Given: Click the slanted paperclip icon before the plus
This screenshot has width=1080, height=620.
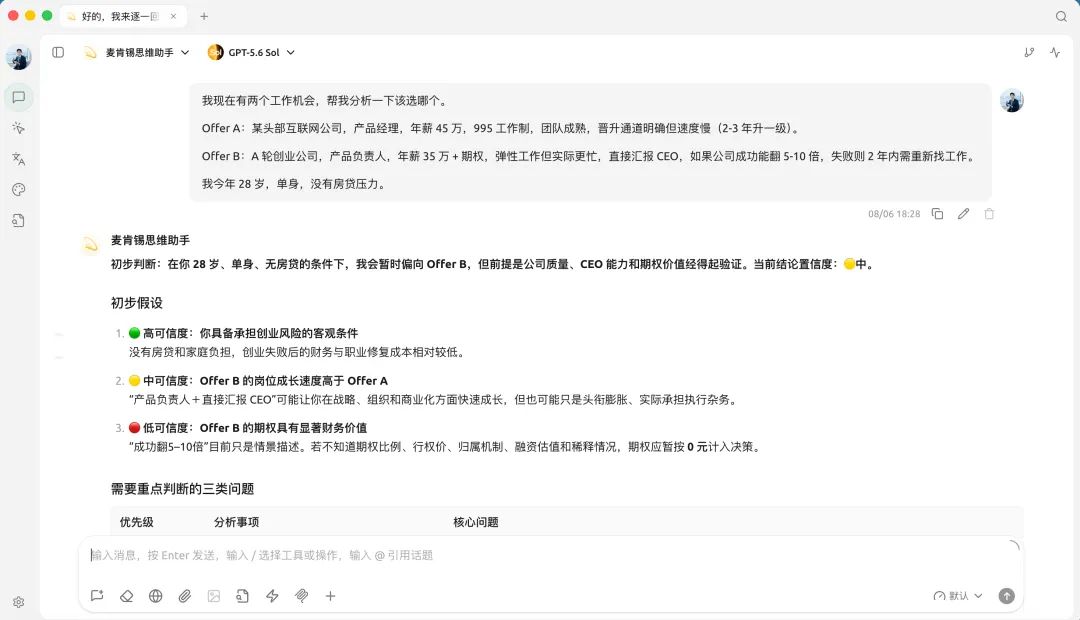Looking at the screenshot, I should (302, 596).
